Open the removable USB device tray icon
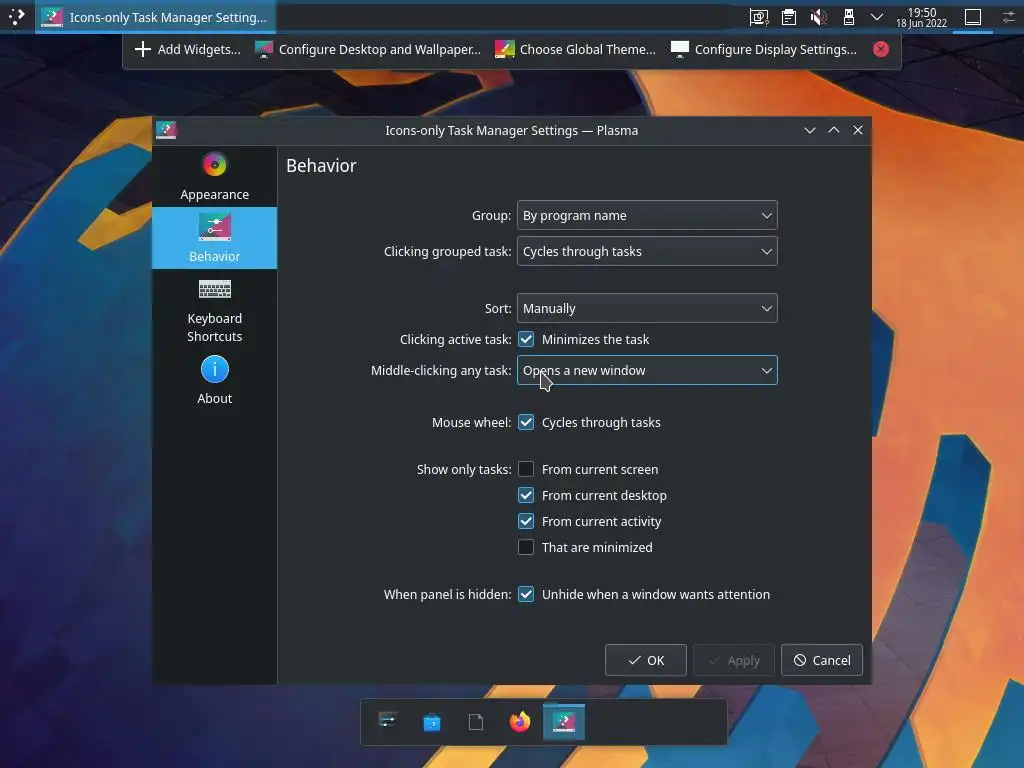This screenshot has width=1024, height=768. click(x=848, y=17)
